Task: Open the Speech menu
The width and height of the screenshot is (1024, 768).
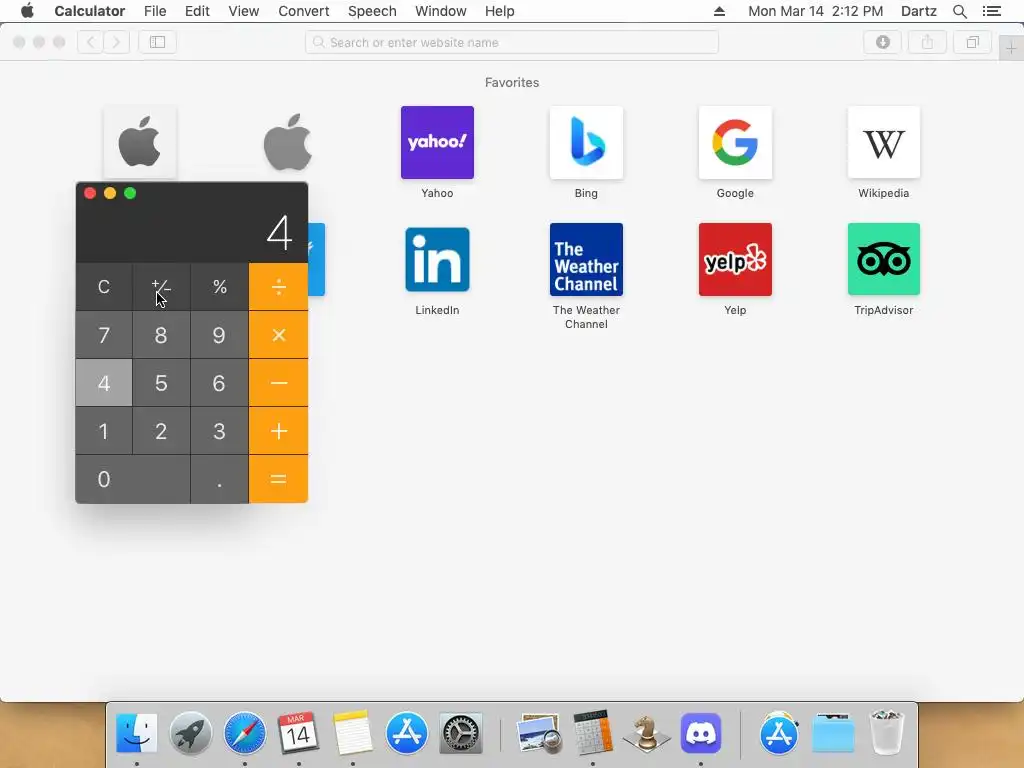Action: click(372, 11)
